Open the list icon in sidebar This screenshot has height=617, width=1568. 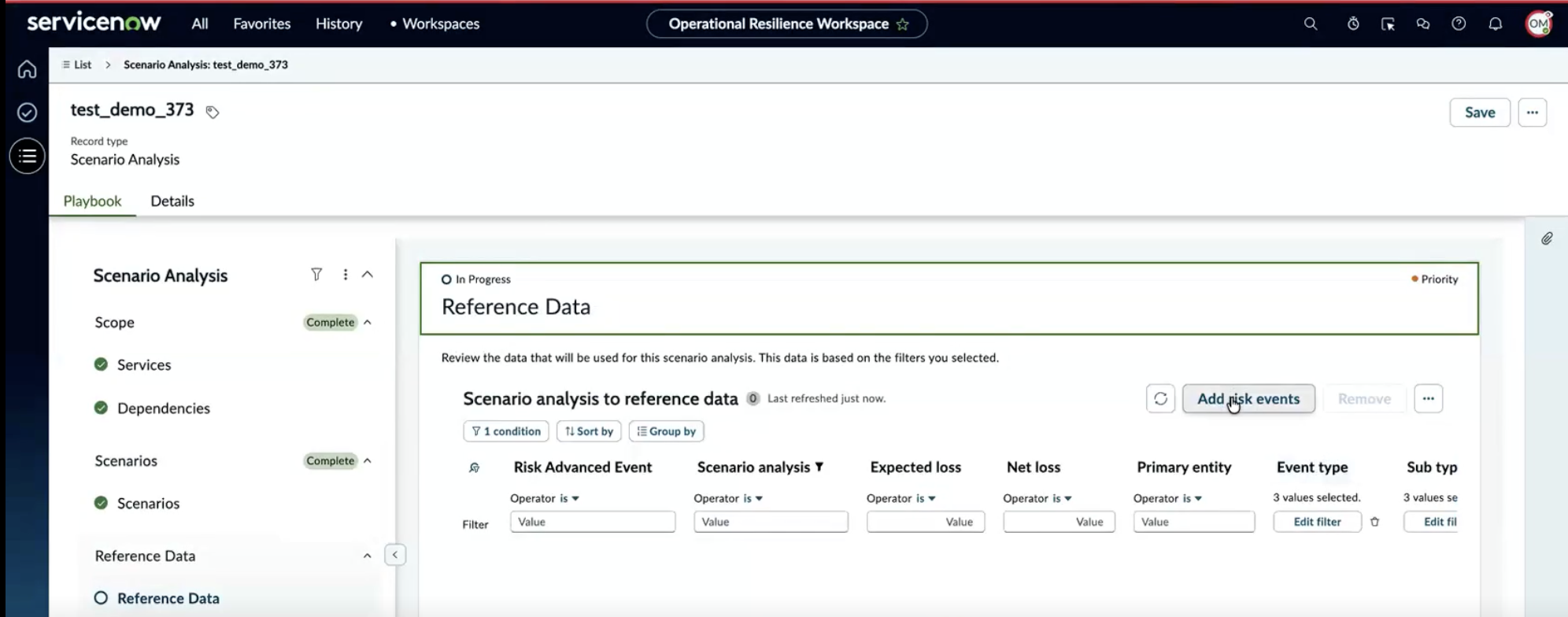coord(27,156)
